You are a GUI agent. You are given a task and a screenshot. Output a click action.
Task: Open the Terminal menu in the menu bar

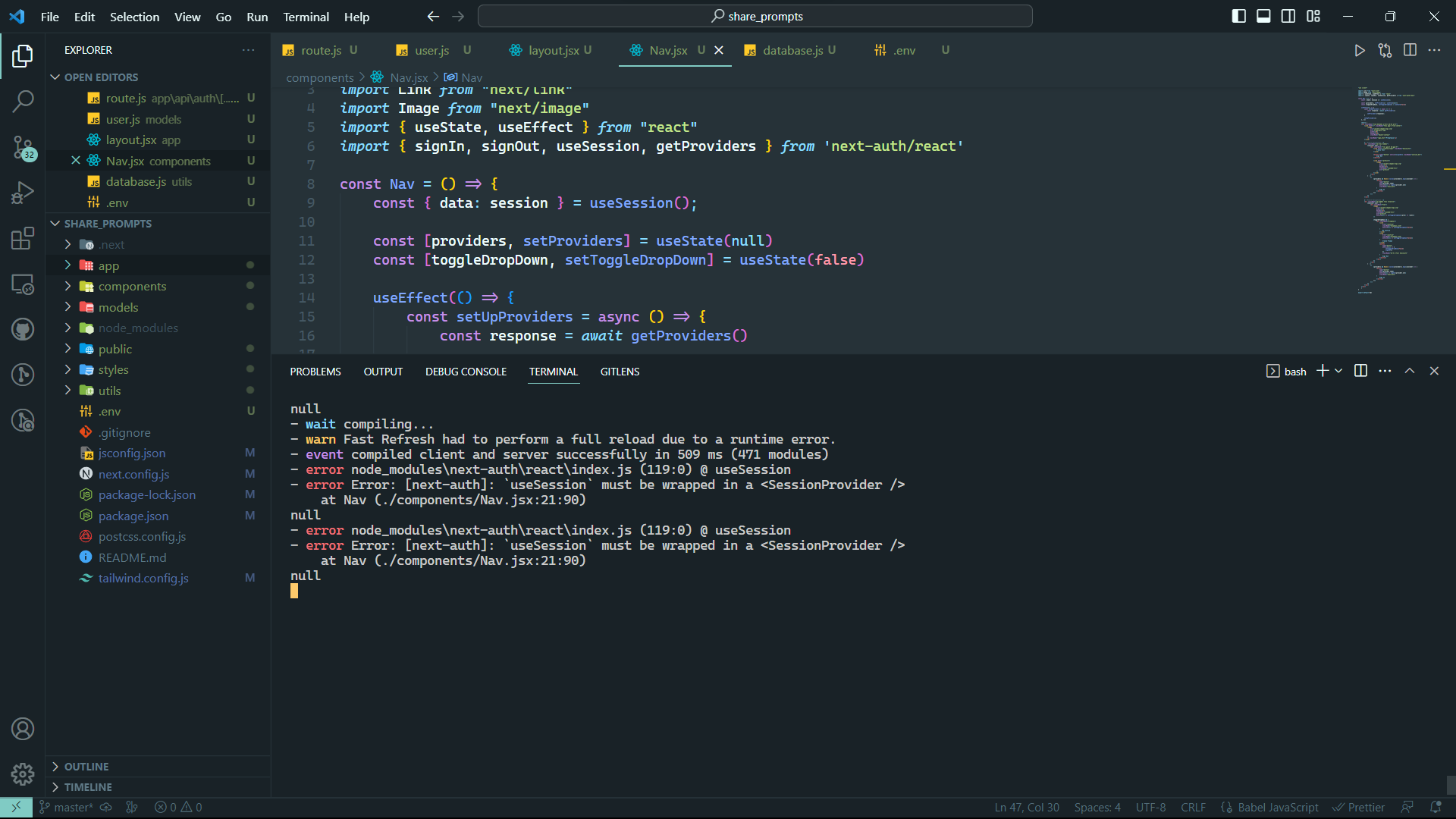click(306, 16)
